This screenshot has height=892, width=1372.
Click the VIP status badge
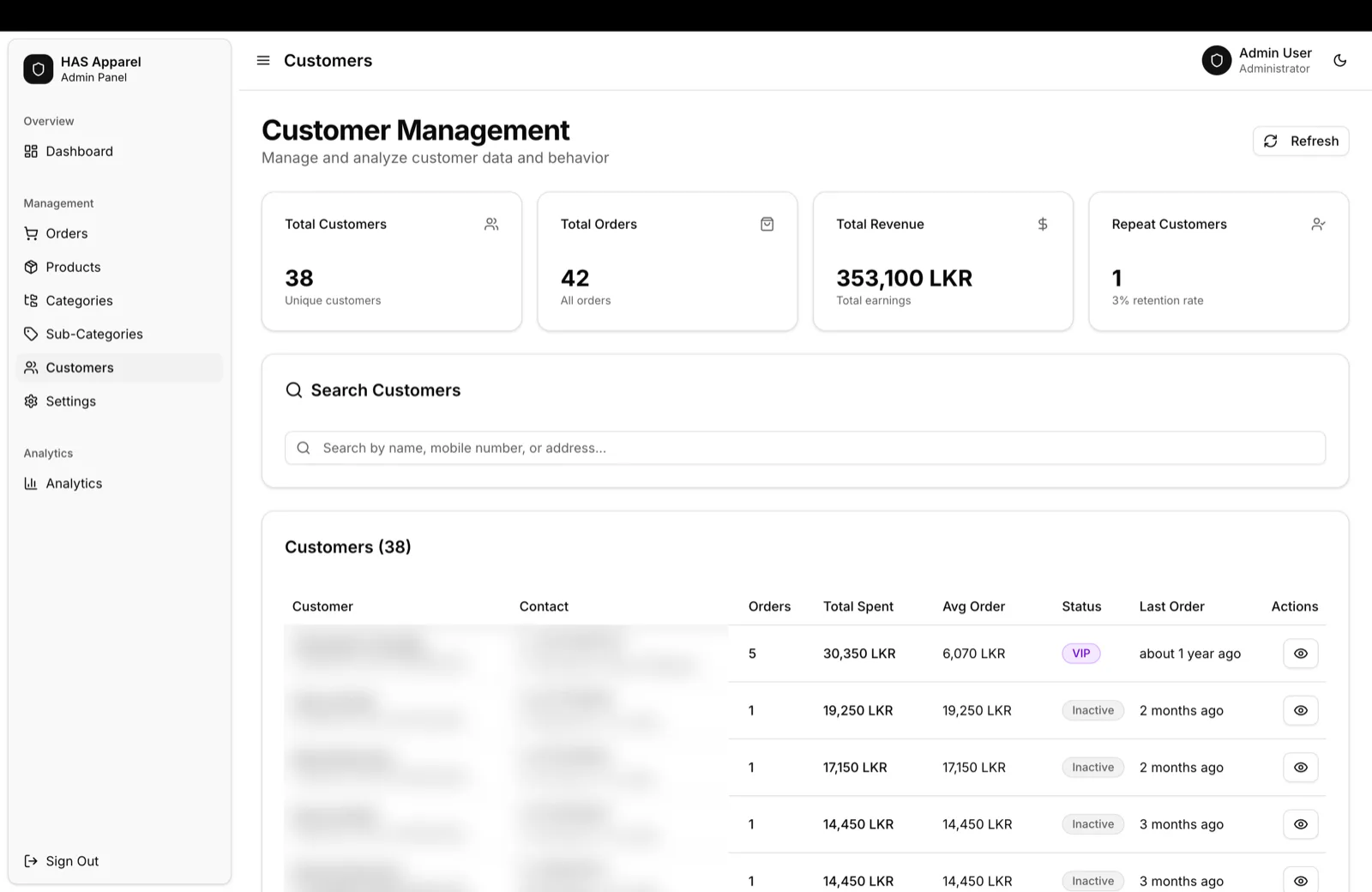(x=1081, y=654)
